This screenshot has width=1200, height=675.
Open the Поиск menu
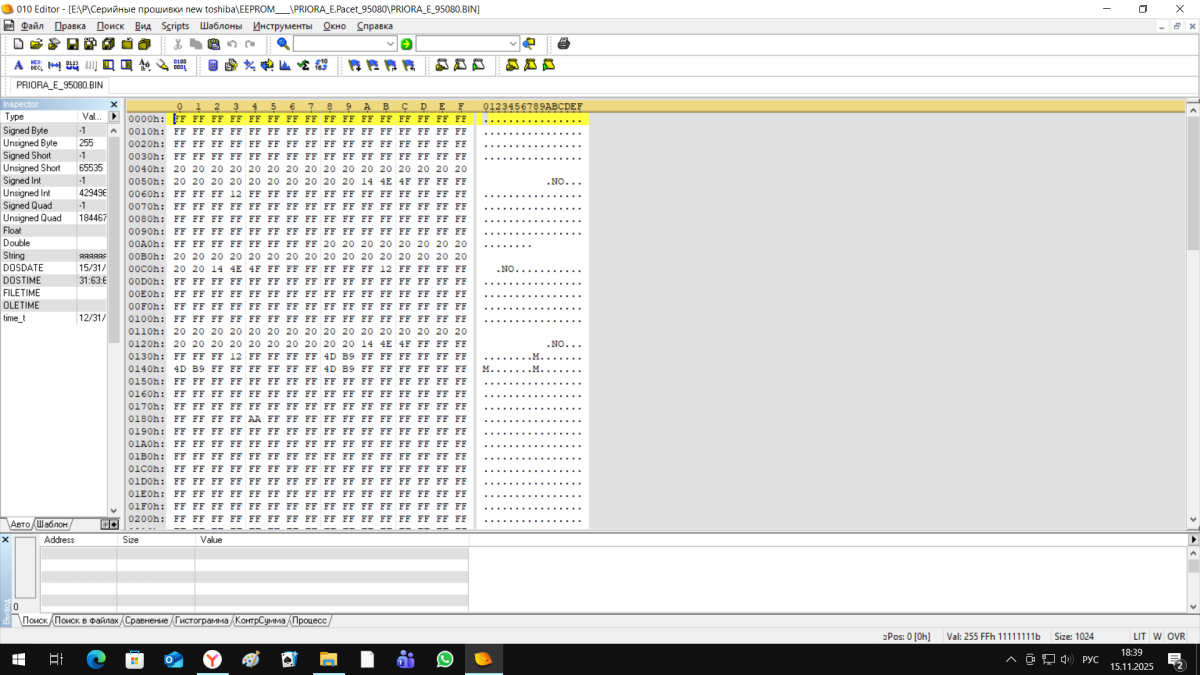pyautogui.click(x=110, y=26)
